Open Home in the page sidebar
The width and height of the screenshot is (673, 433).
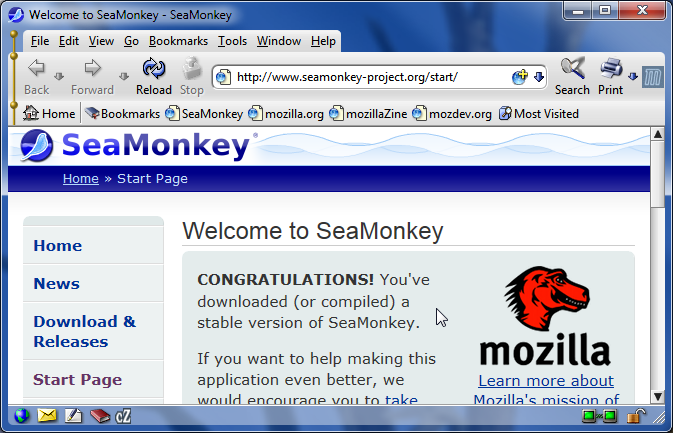click(58, 245)
